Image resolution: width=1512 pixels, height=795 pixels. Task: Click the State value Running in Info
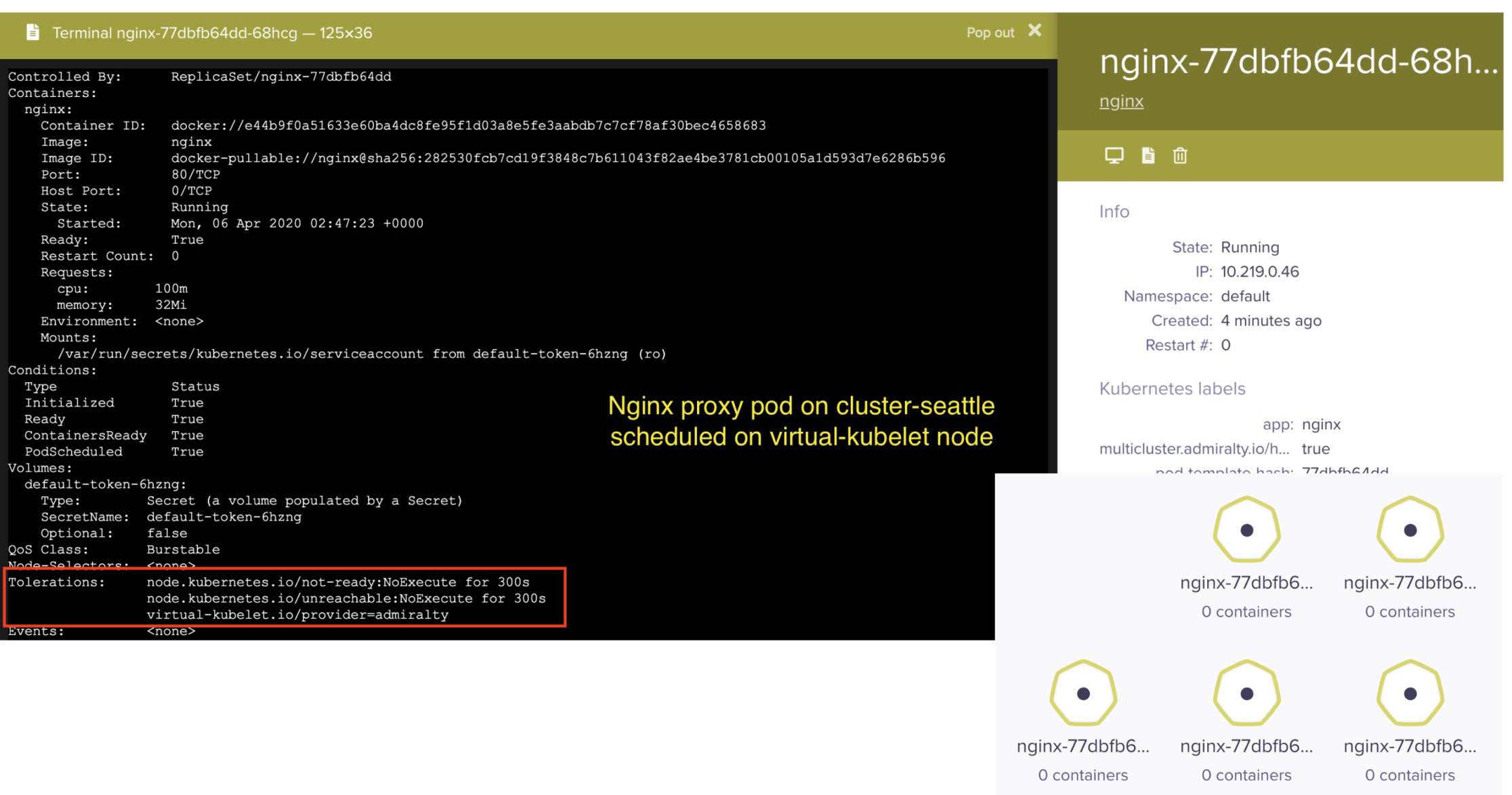1250,247
